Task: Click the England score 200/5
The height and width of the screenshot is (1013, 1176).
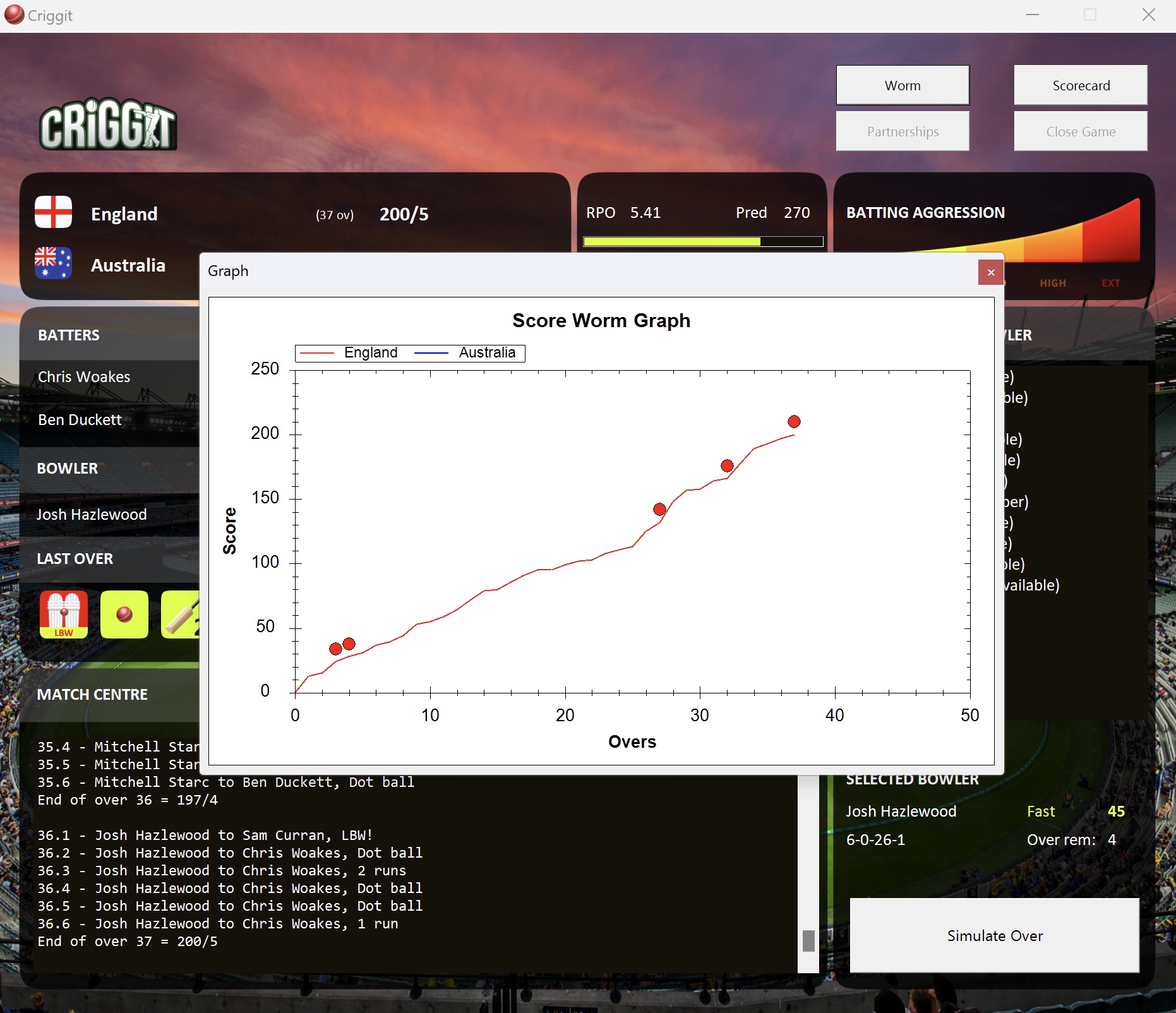Action: point(404,214)
